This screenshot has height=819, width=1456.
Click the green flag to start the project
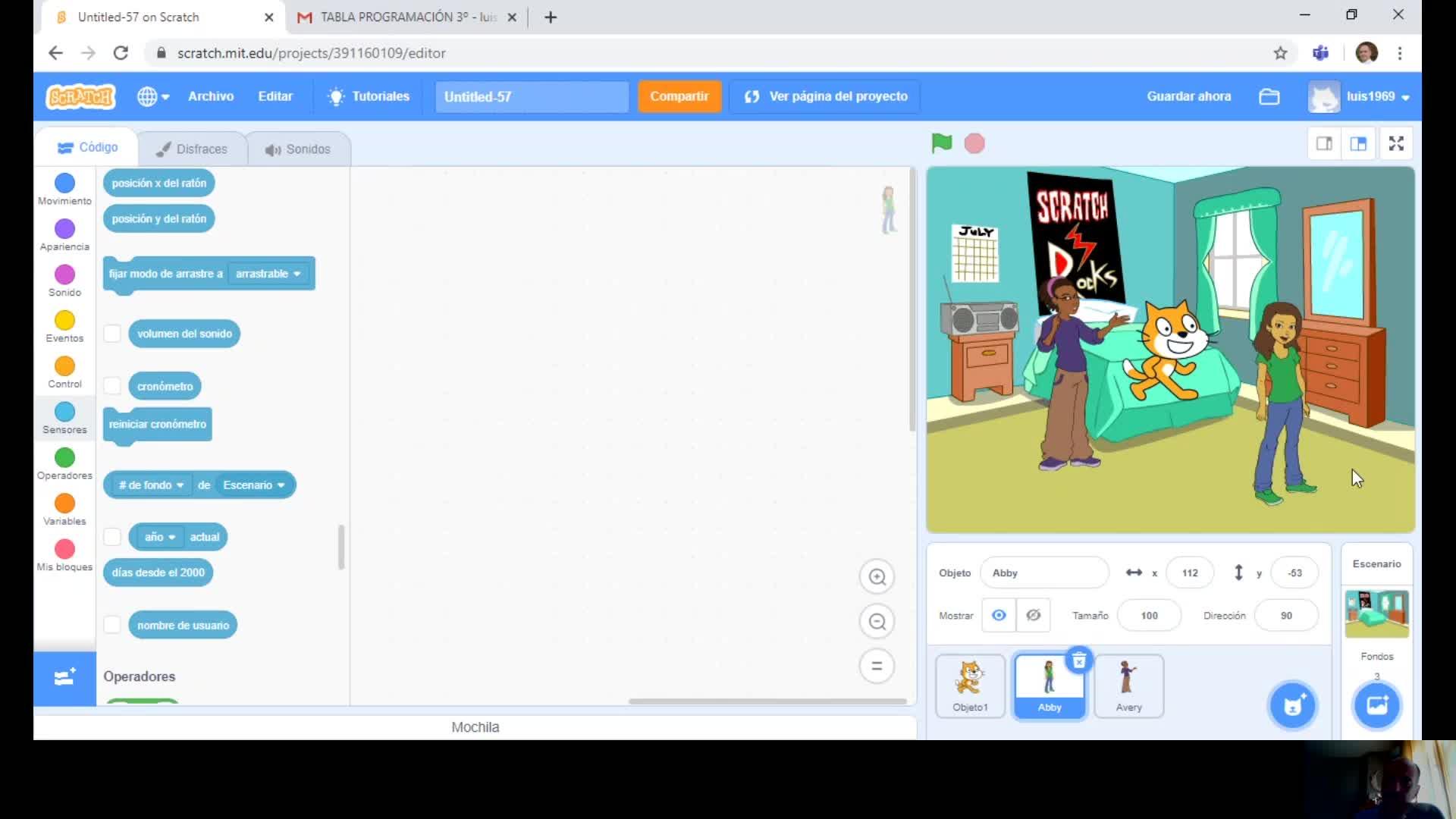(x=941, y=143)
